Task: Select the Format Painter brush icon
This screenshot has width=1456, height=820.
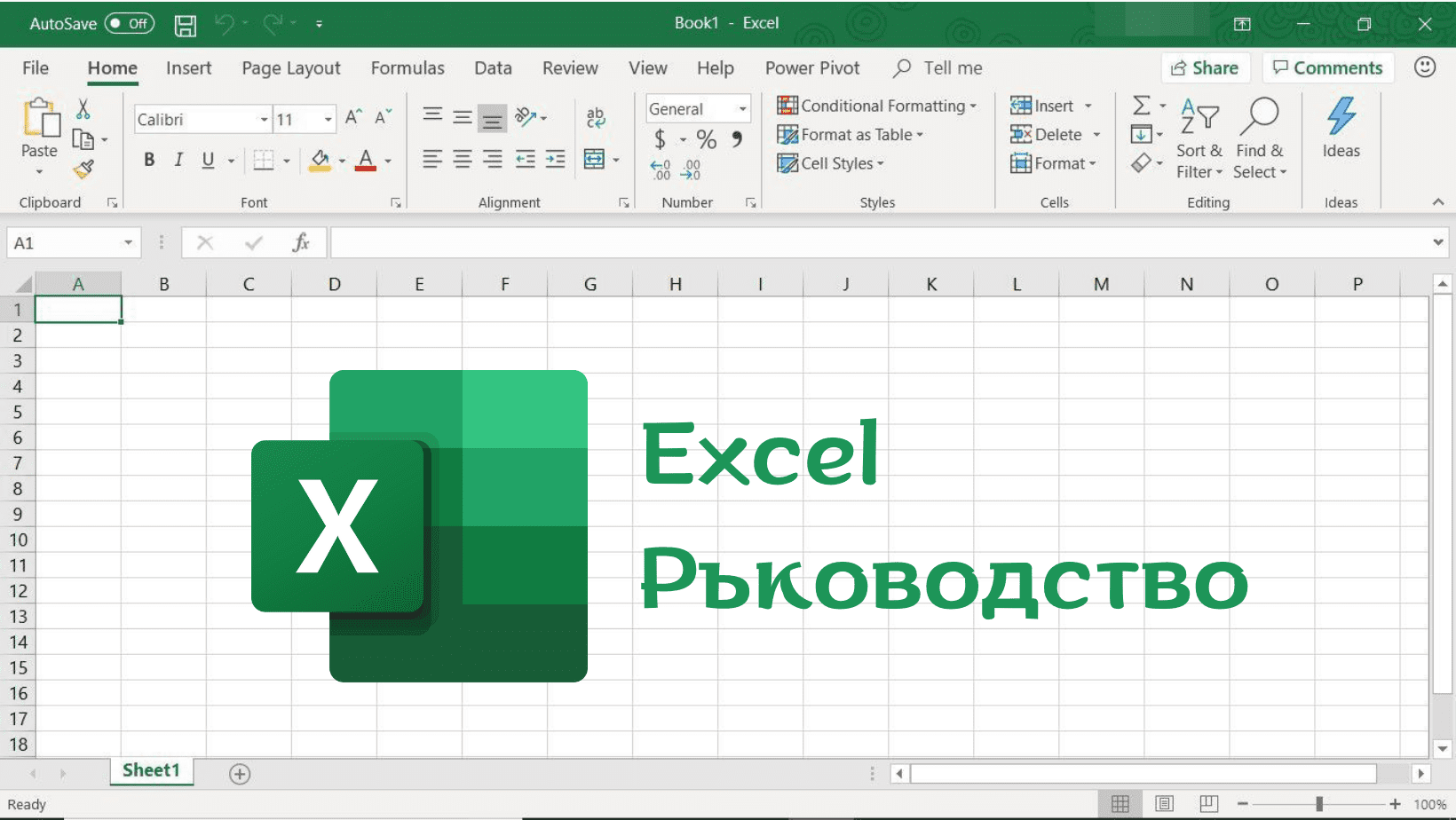Action: (83, 169)
